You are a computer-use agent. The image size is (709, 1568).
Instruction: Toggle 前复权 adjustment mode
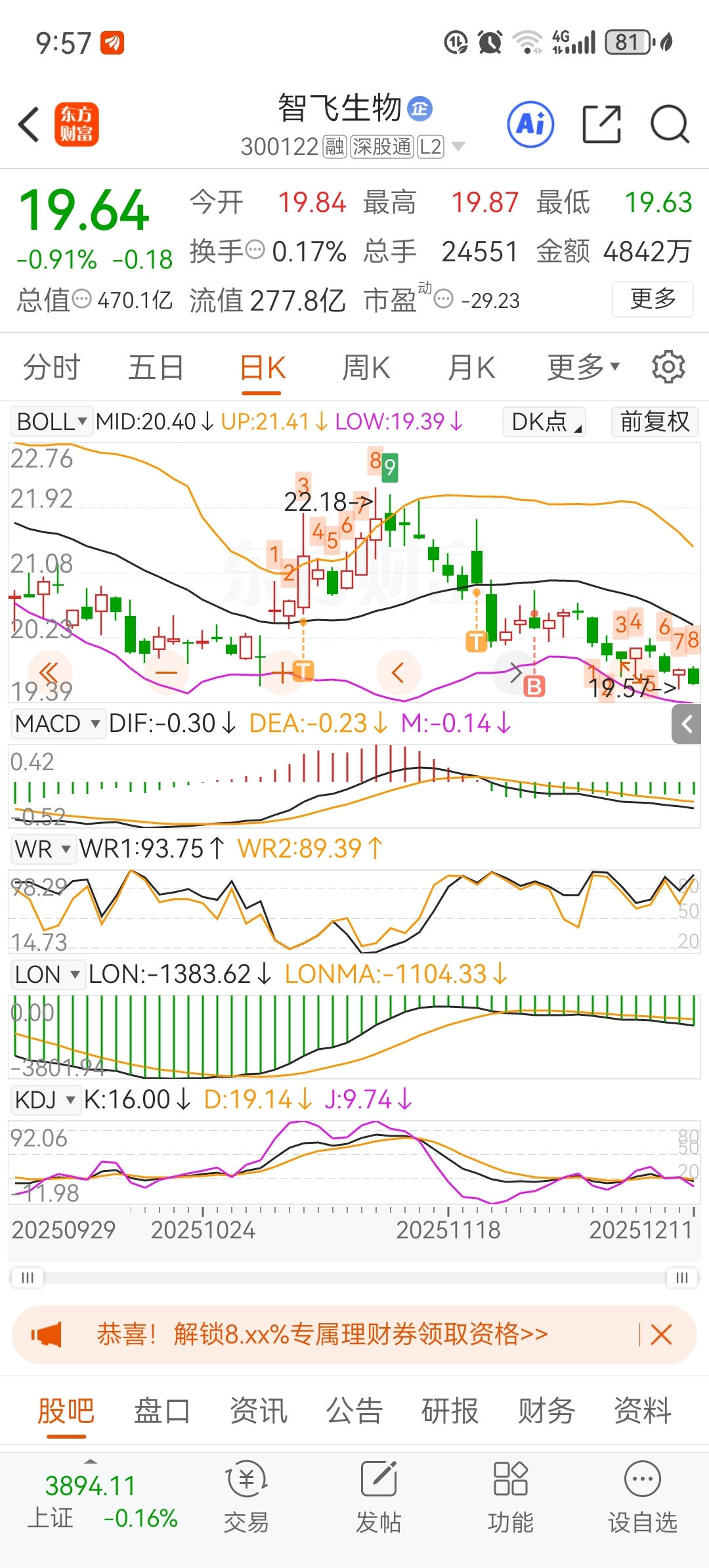[x=655, y=422]
